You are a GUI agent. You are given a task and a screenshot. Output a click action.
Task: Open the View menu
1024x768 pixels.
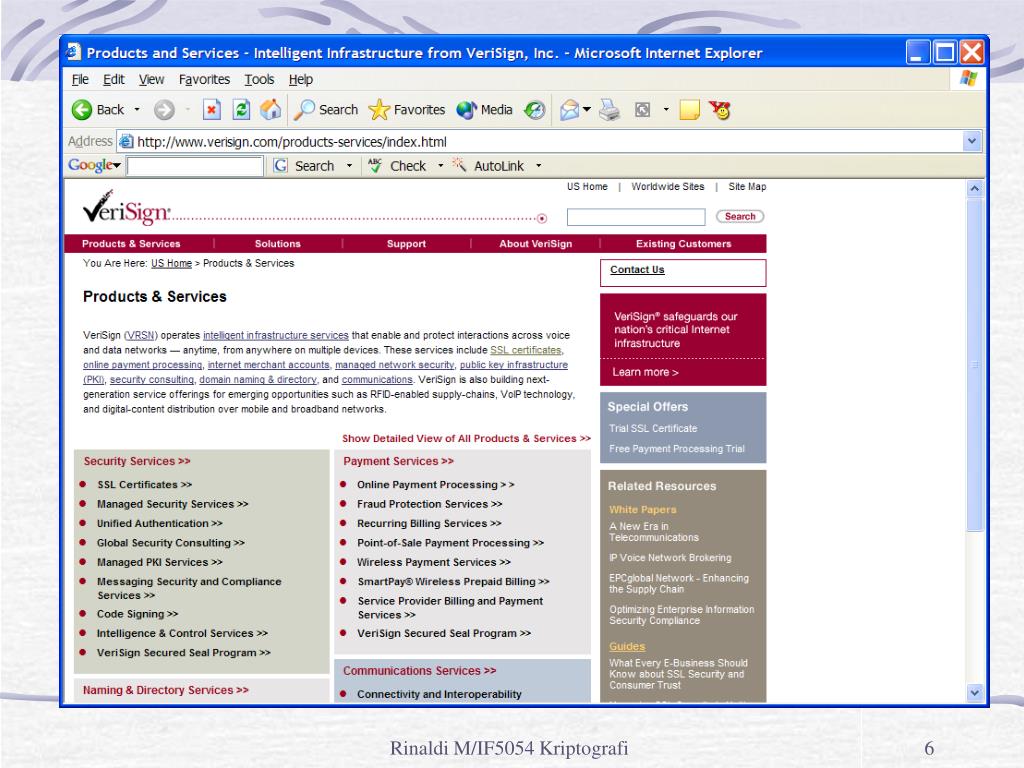click(x=152, y=80)
